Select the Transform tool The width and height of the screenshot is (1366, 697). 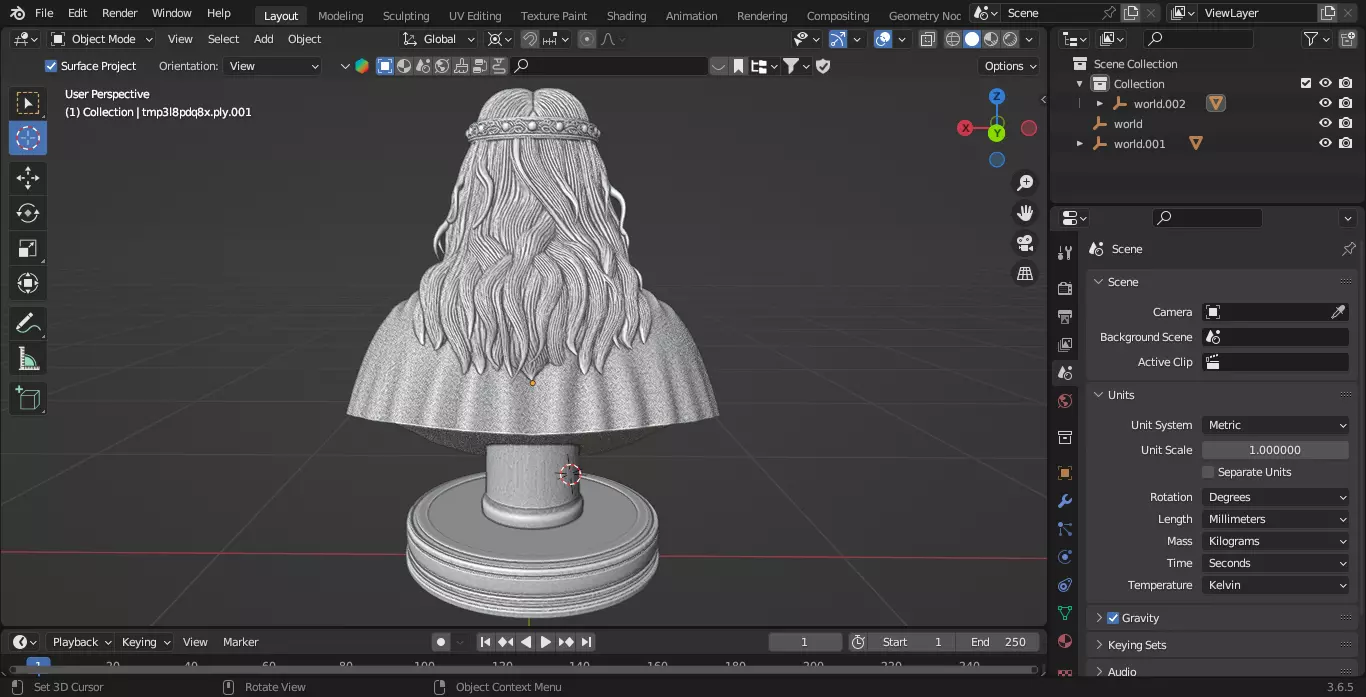coord(28,283)
